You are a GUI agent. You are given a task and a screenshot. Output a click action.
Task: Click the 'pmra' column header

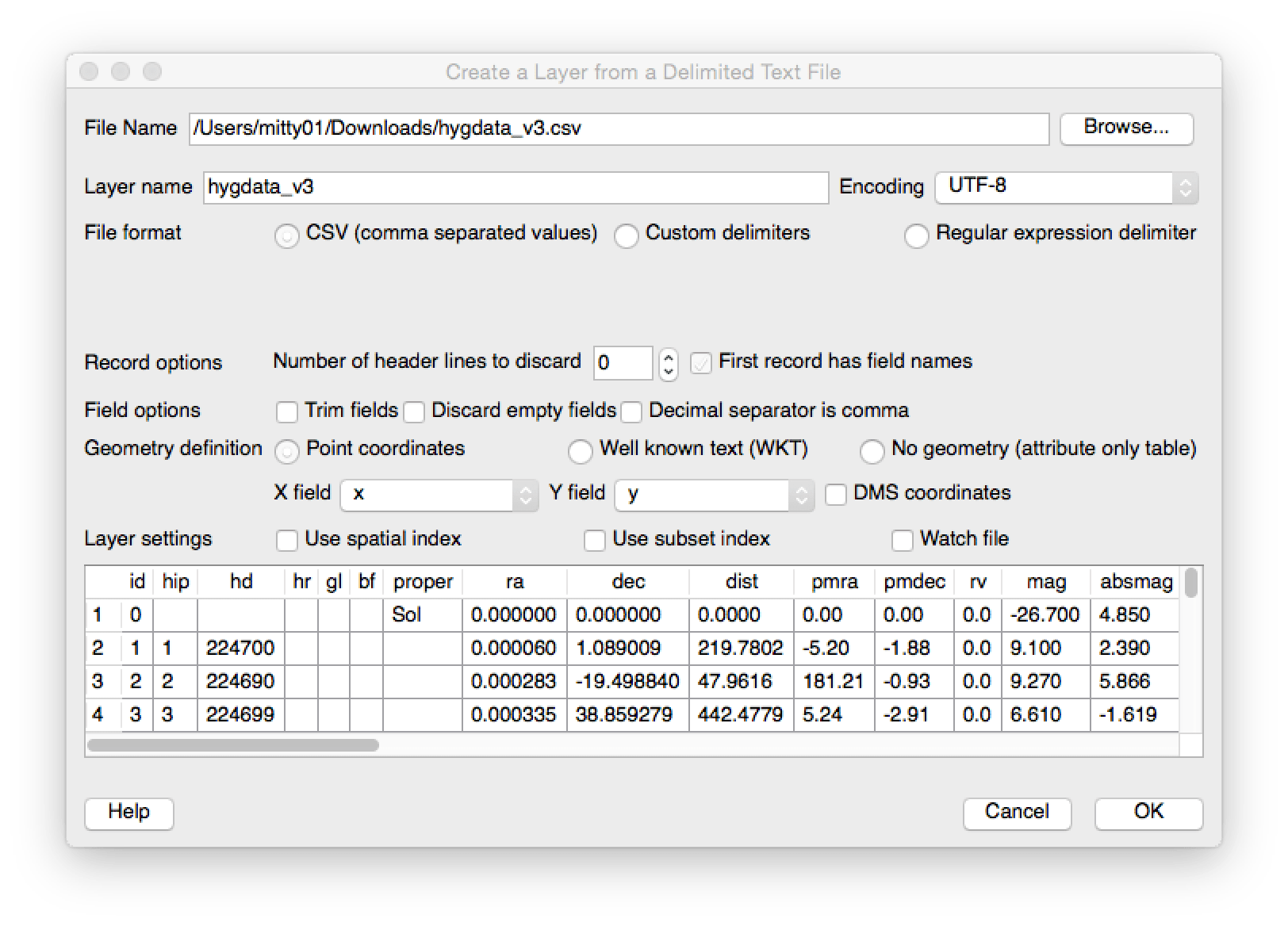point(834,582)
